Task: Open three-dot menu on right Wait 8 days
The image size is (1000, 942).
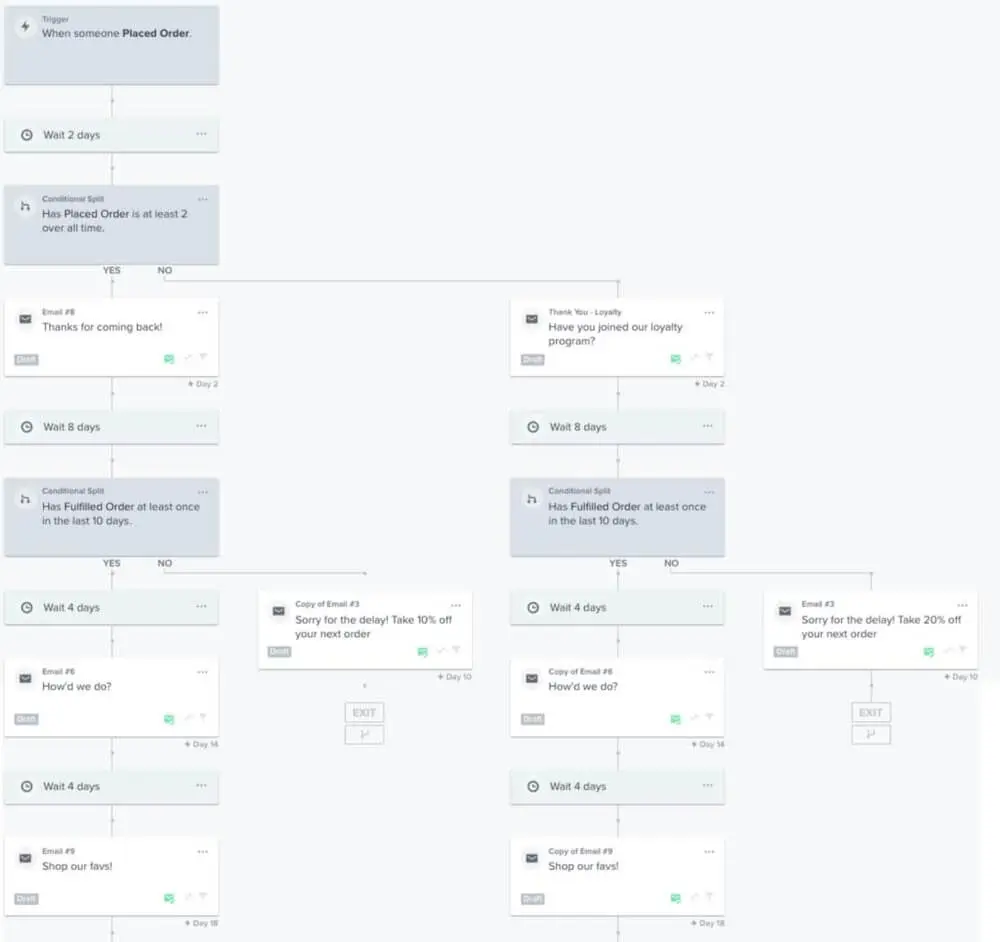Action: 708,426
